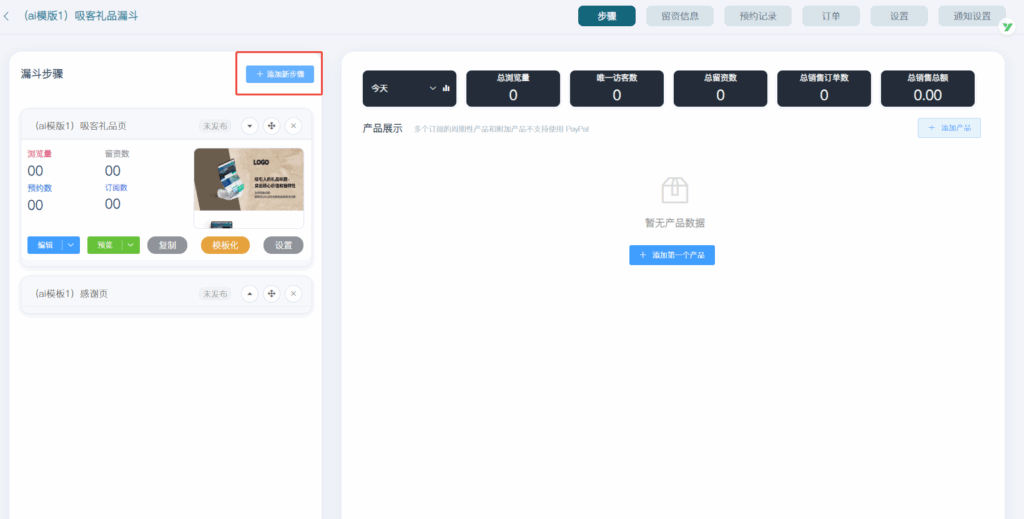The height and width of the screenshot is (519, 1024).
Task: Go to the 通知设置 tab
Action: pos(972,16)
